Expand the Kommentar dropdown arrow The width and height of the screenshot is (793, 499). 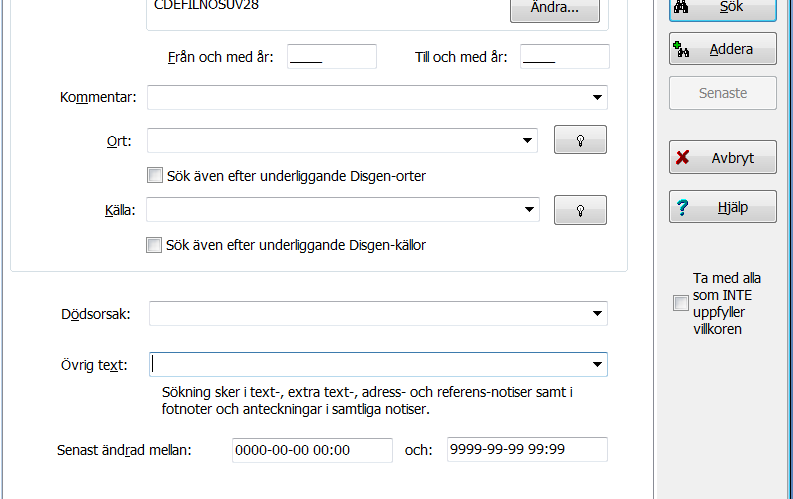click(x=597, y=97)
